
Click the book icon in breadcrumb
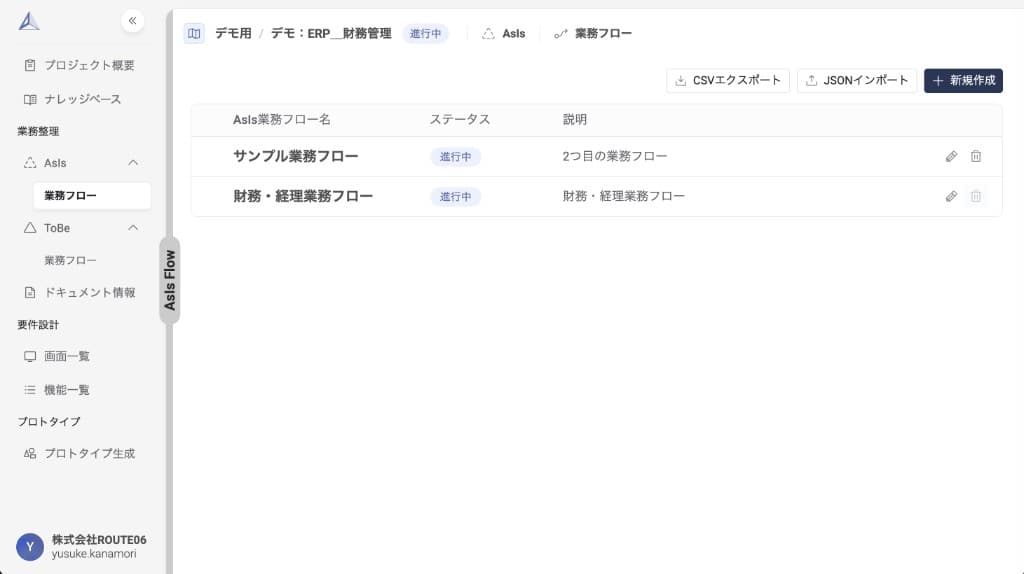click(194, 33)
